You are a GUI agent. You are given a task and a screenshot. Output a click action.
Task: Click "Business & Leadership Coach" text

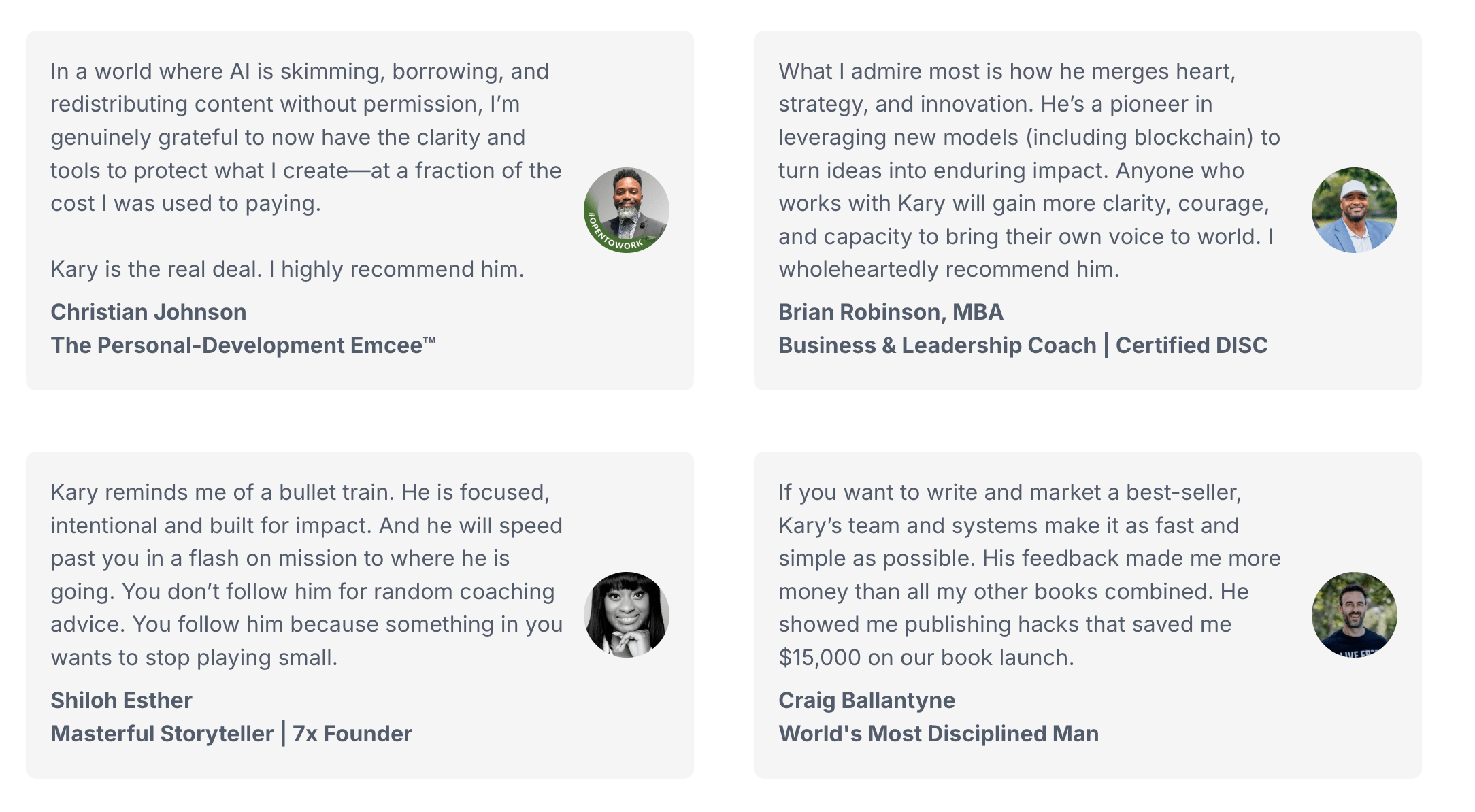pyautogui.click(x=937, y=345)
